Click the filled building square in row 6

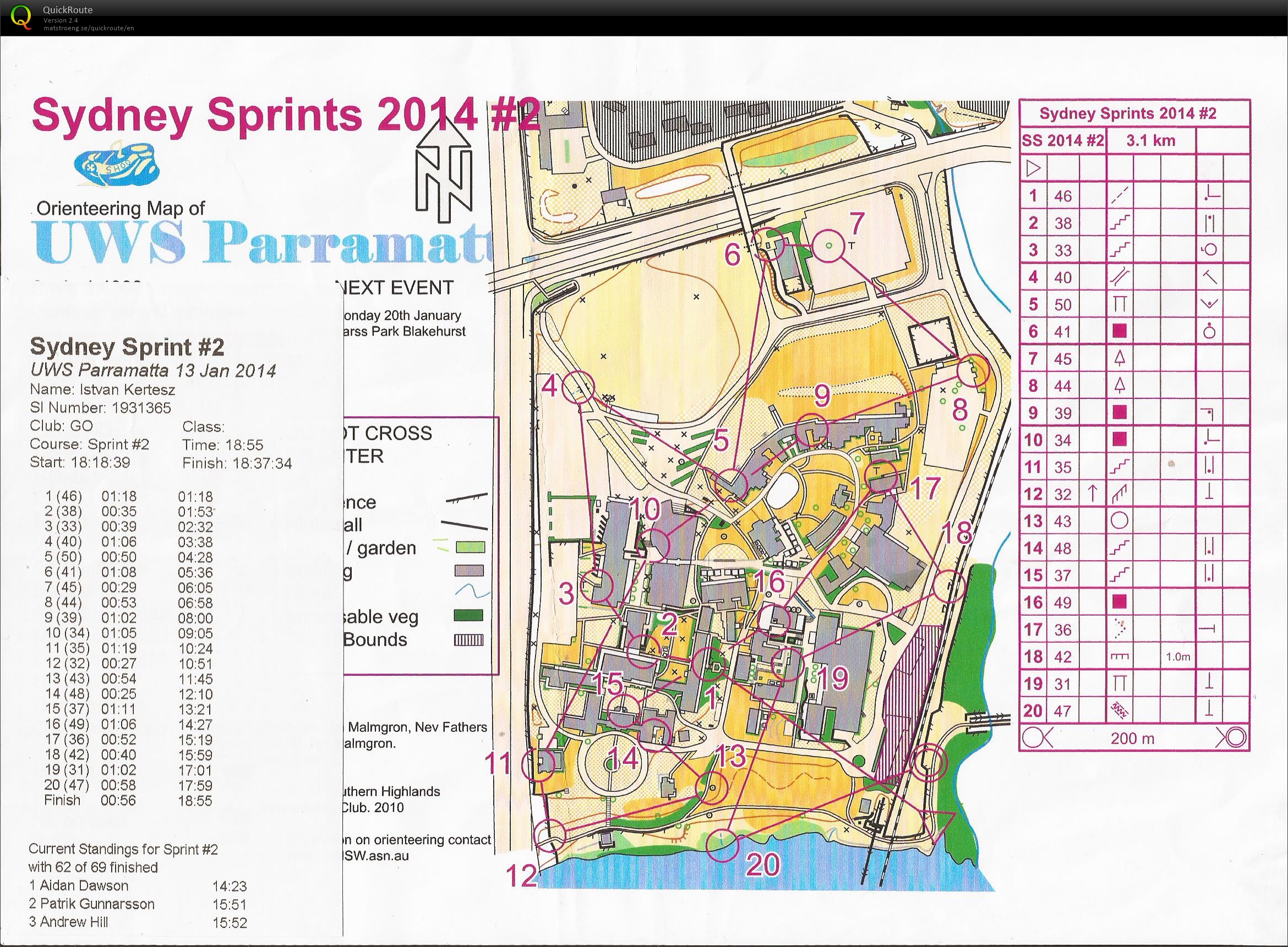(1119, 331)
